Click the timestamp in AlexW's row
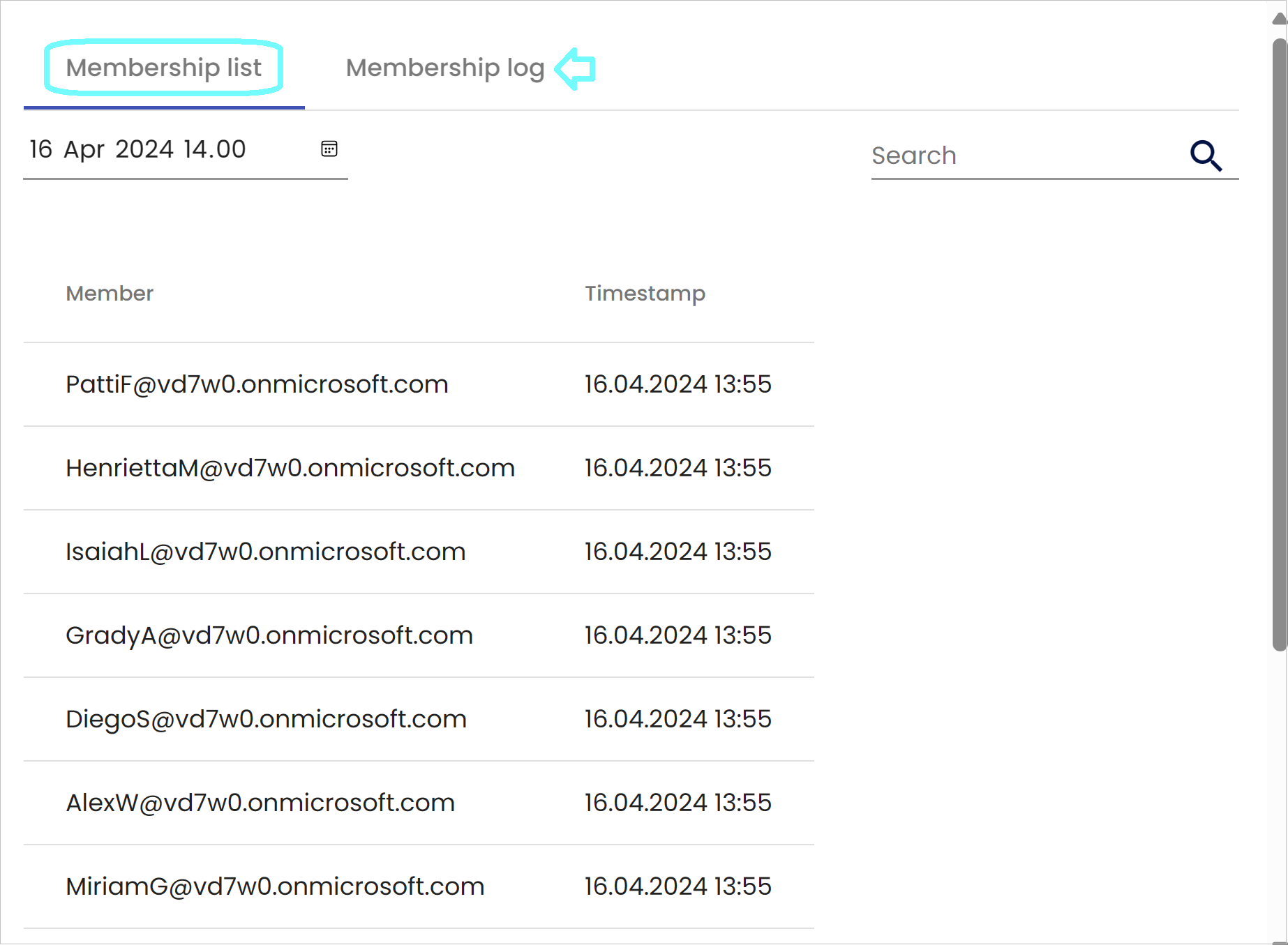1288x945 pixels. pos(678,803)
